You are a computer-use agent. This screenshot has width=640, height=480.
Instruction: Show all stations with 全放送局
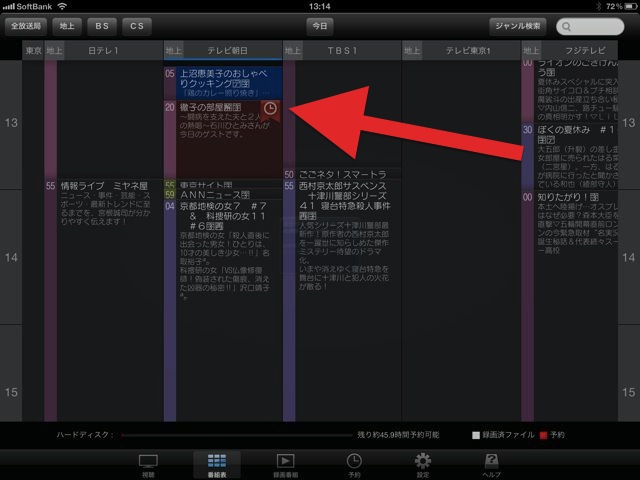[26, 26]
